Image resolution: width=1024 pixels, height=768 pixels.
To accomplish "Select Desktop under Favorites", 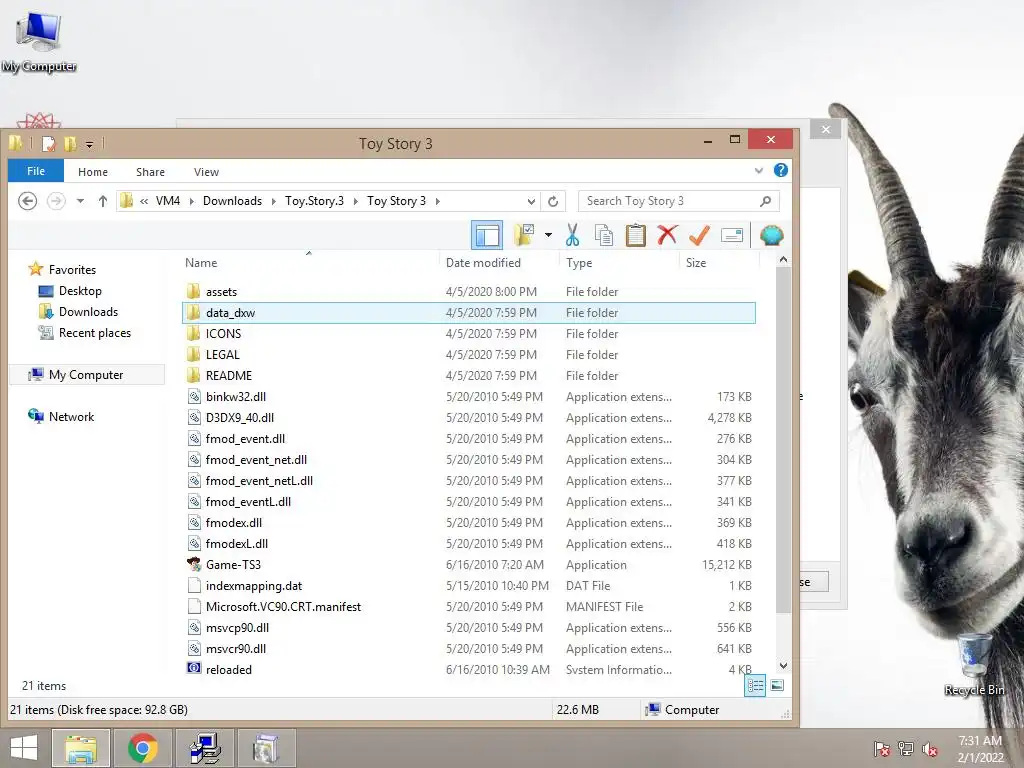I will (80, 291).
